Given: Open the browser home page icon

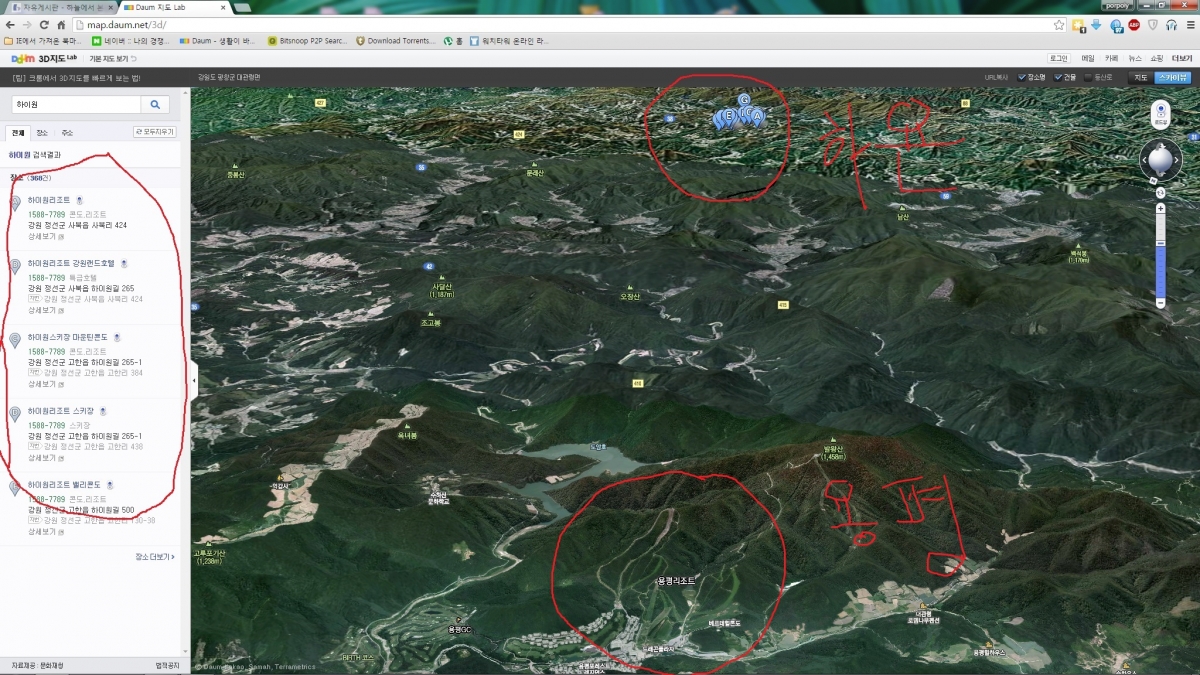Looking at the screenshot, I should (61, 25).
